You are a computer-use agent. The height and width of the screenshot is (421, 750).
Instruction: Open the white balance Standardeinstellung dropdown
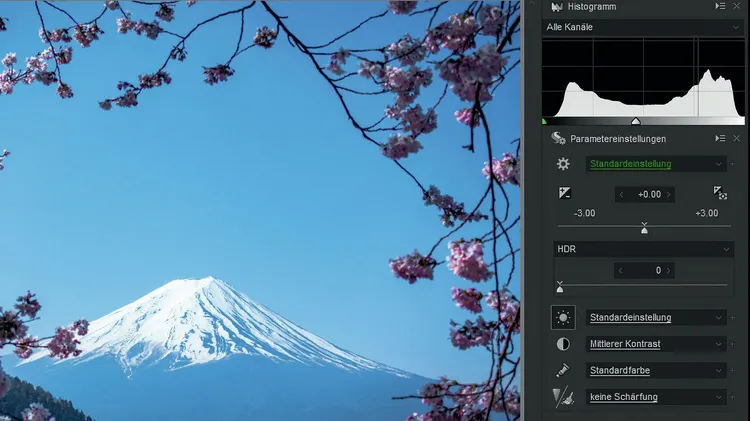point(656,318)
